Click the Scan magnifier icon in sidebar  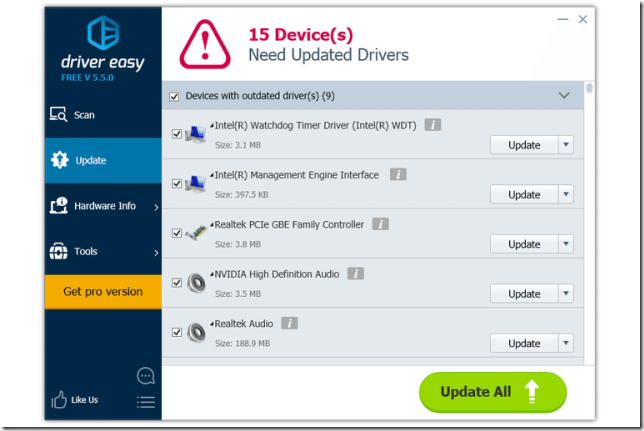coord(58,115)
